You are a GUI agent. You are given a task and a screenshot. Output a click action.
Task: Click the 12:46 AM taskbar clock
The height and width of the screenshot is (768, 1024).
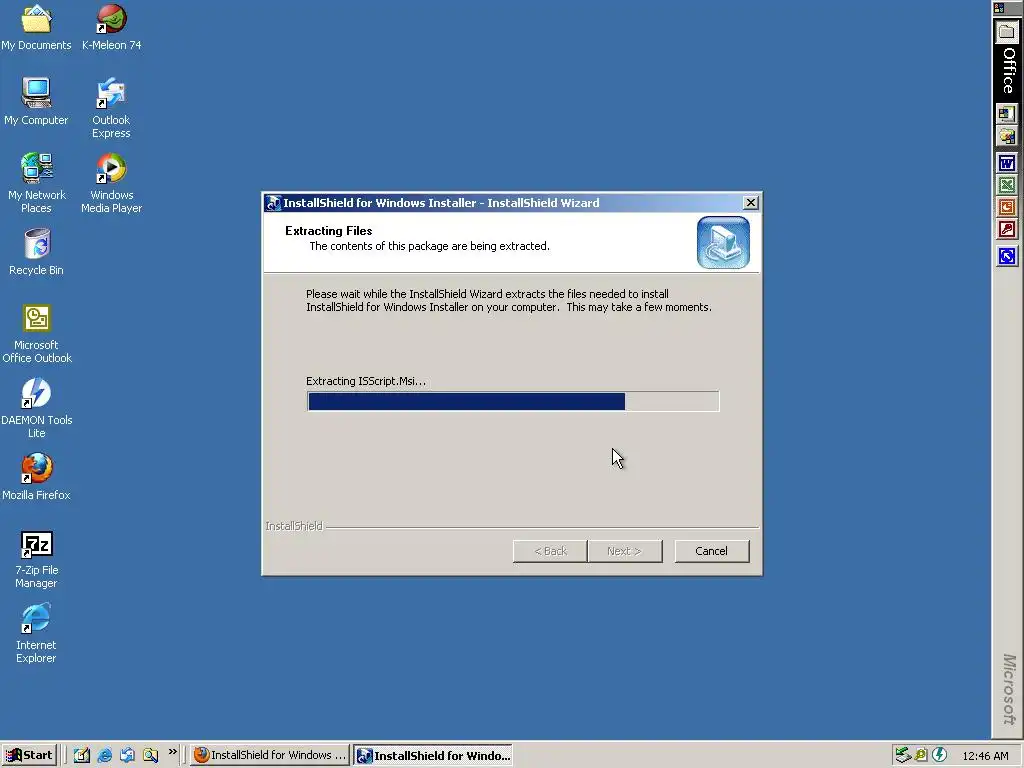pyautogui.click(x=985, y=756)
